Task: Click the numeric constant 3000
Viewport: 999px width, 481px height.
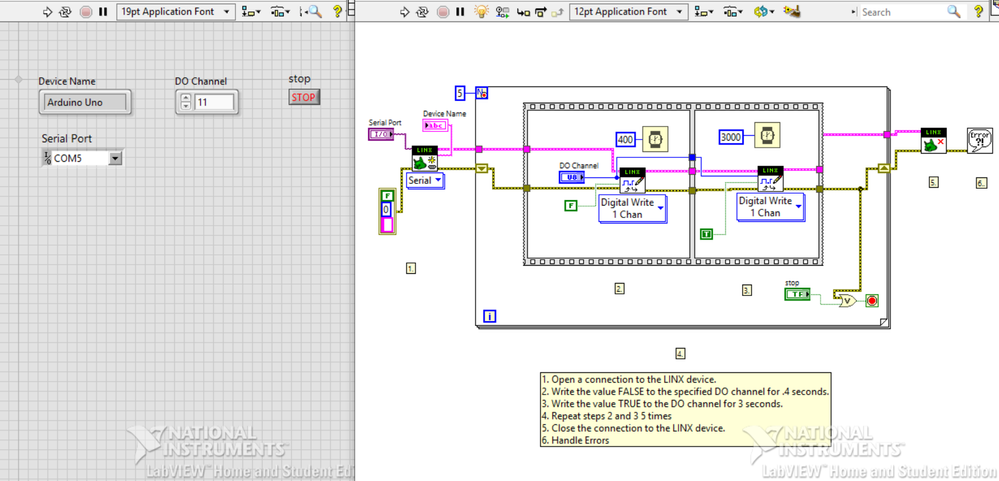Action: (x=732, y=136)
